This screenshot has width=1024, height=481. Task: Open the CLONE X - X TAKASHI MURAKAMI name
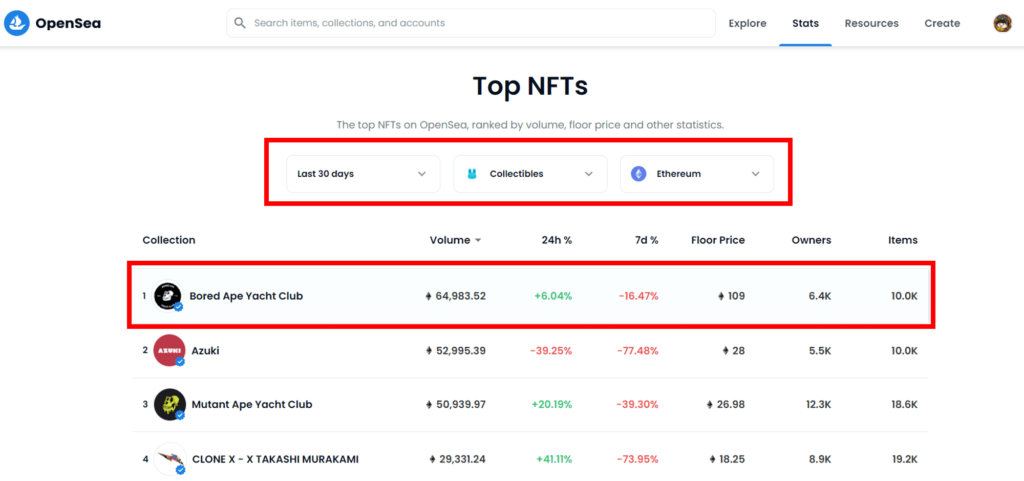click(275, 459)
